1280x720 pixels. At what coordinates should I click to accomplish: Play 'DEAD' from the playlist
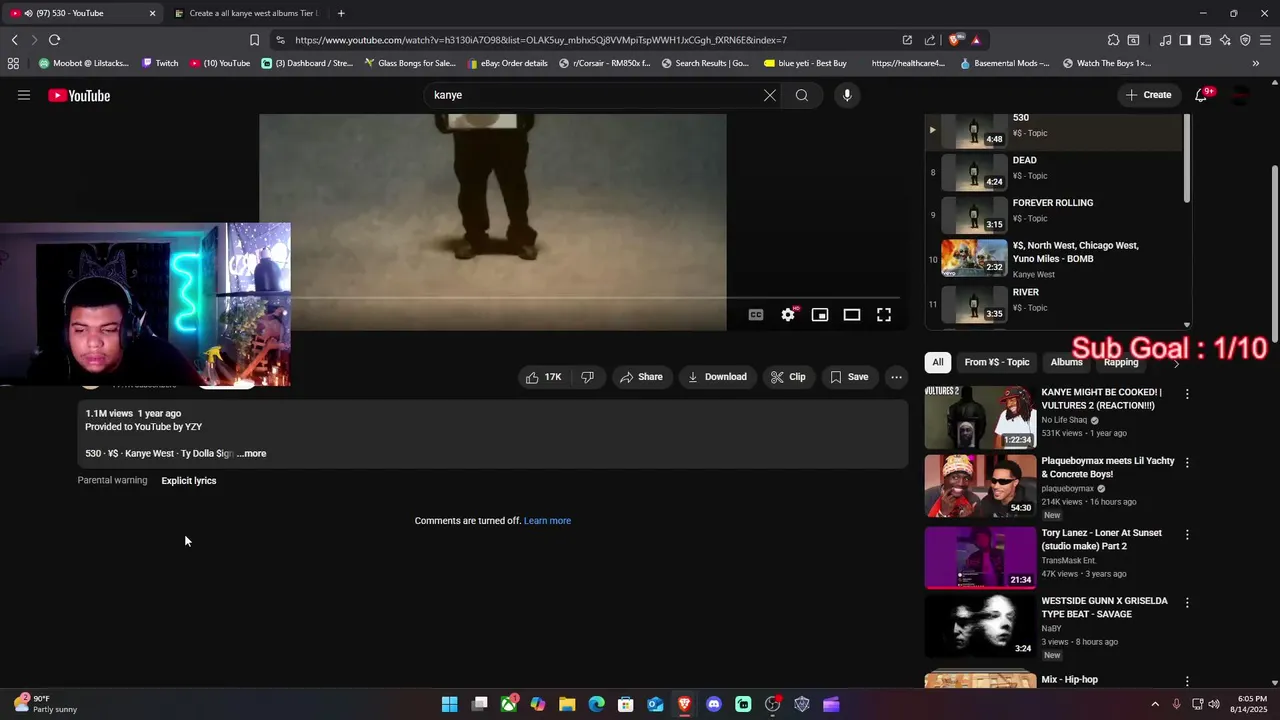[x=1054, y=172]
